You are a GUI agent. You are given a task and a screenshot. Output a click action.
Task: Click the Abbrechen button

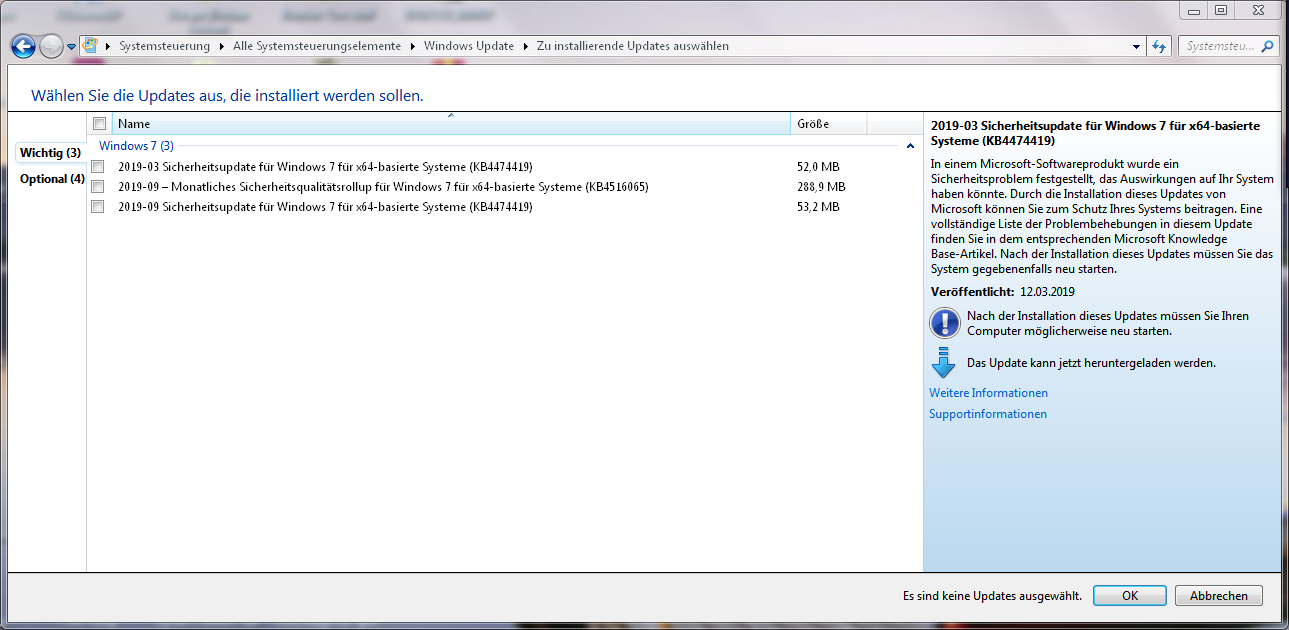point(1219,595)
